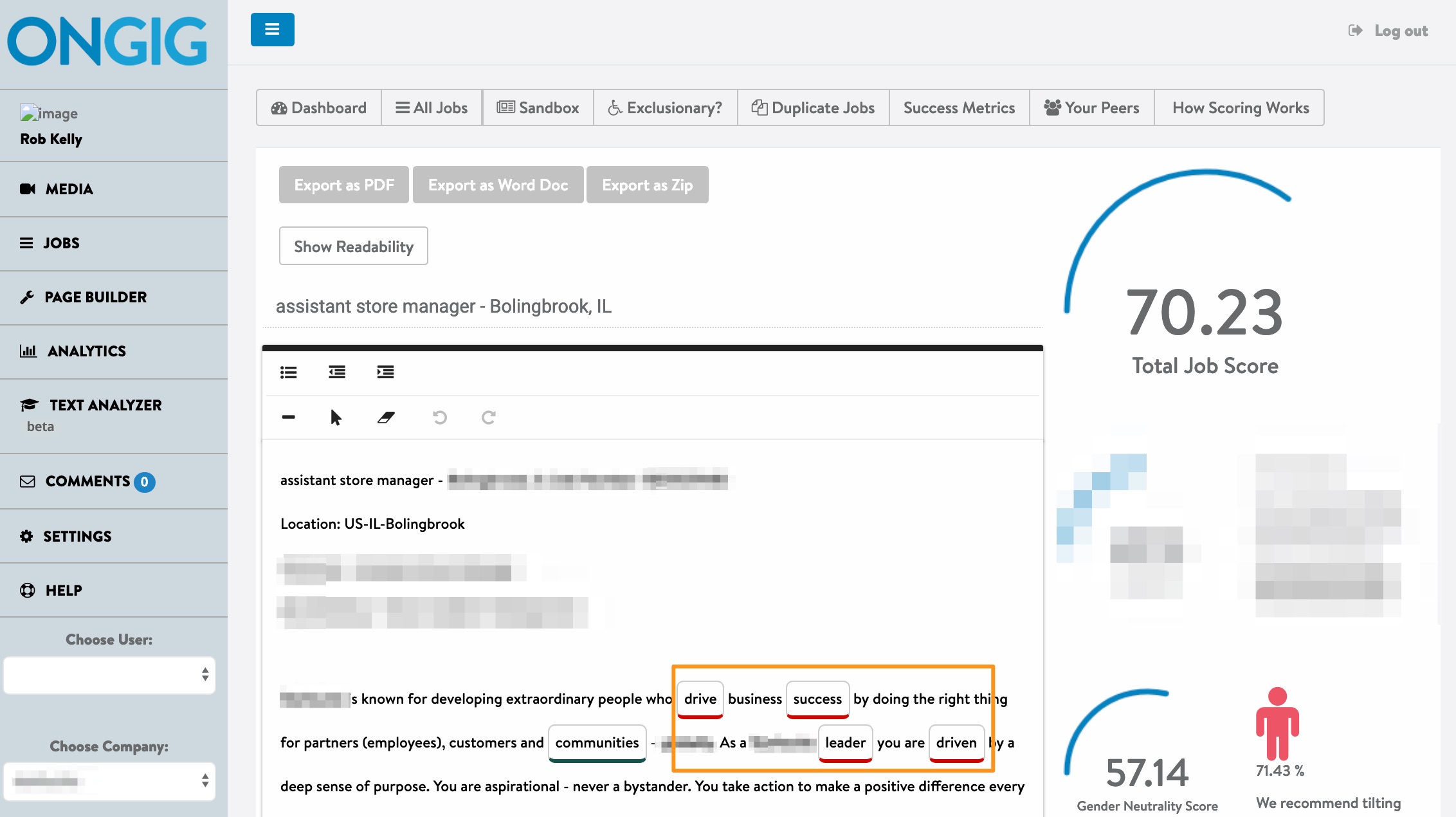1456x817 pixels.
Task: Click the comments count badge 0
Action: (145, 482)
